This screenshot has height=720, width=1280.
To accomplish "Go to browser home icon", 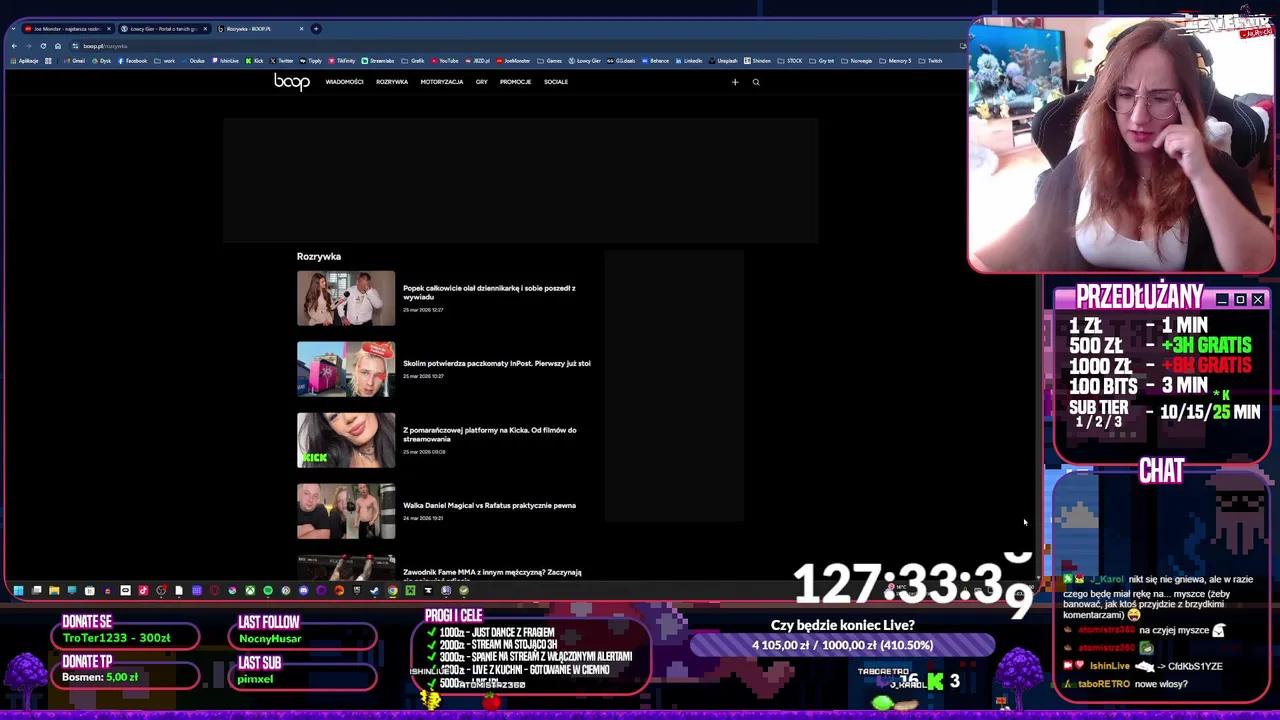I will 58,46.
